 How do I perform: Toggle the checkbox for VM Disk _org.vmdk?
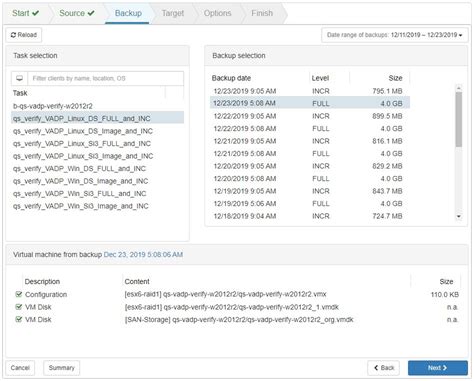19,319
